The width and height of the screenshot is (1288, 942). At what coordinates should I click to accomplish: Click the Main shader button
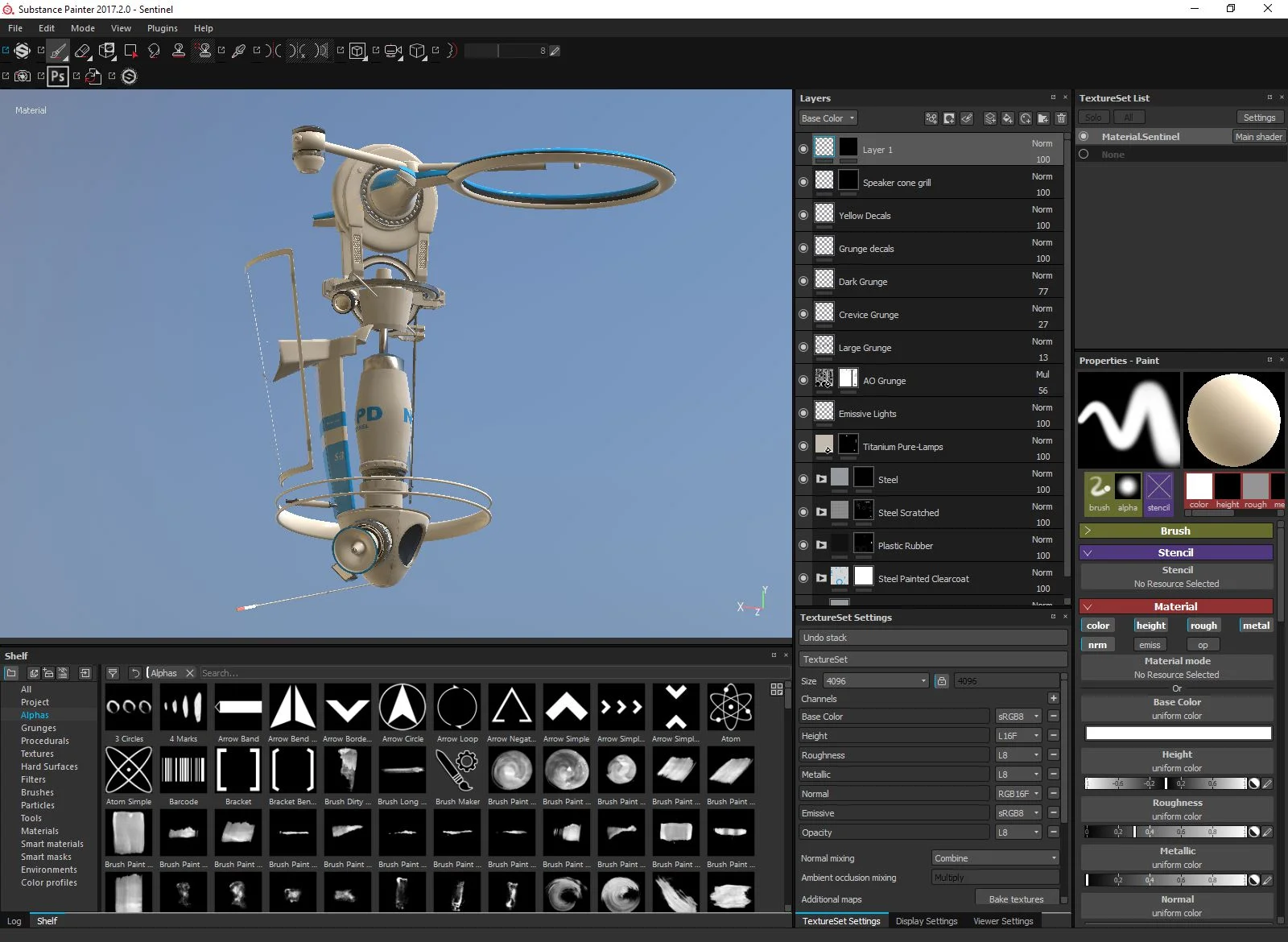[1258, 137]
